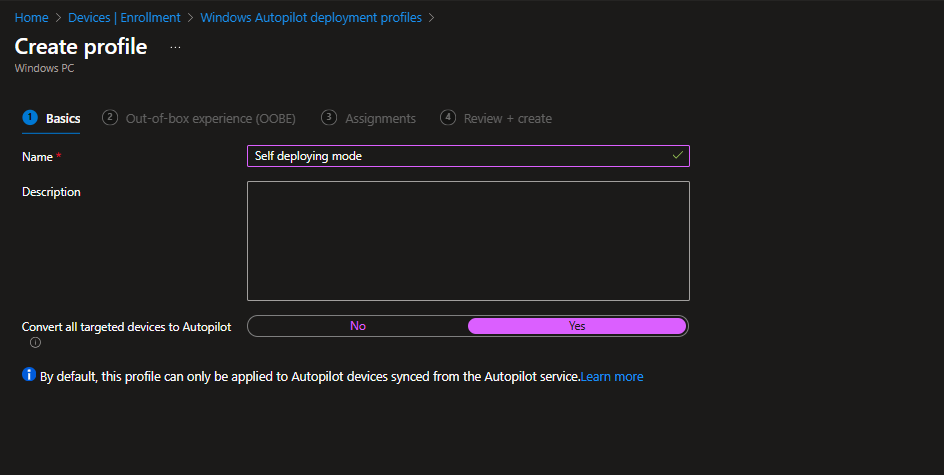Set Convert all targeted devices to No
Image resolution: width=944 pixels, height=475 pixels.
tap(358, 326)
